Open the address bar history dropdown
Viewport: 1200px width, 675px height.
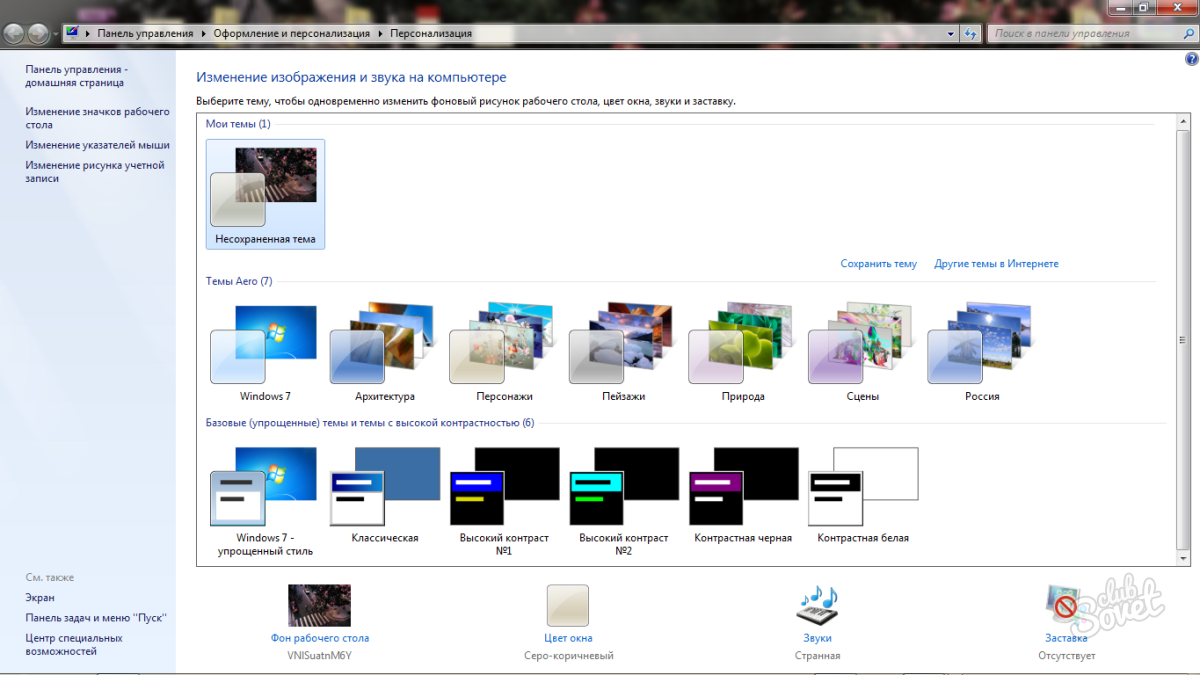(951, 34)
